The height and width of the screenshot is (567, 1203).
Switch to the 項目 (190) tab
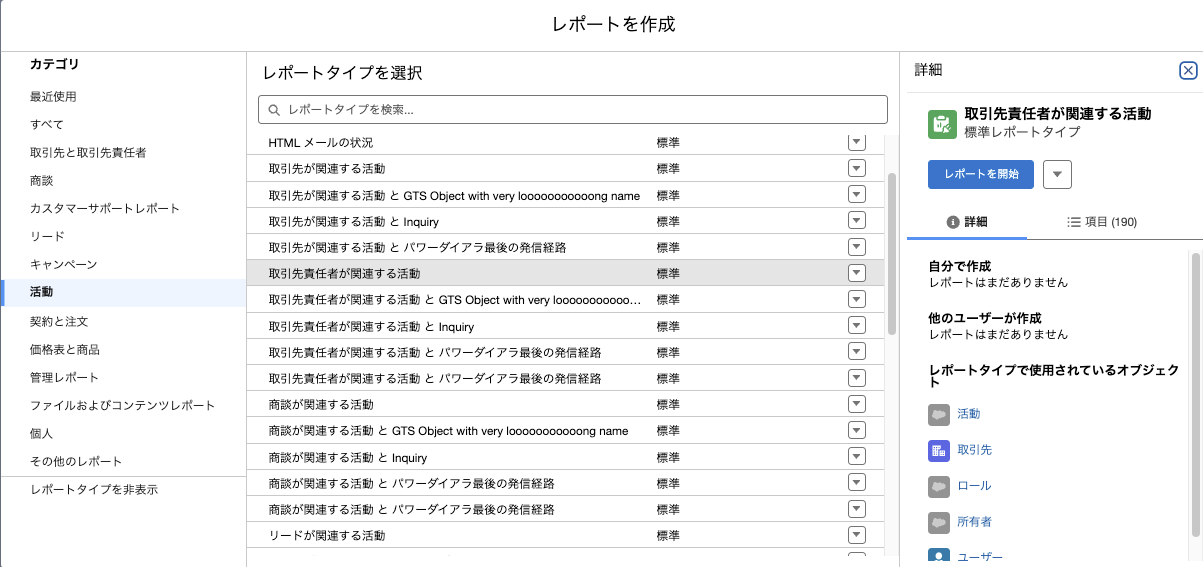coord(1102,222)
